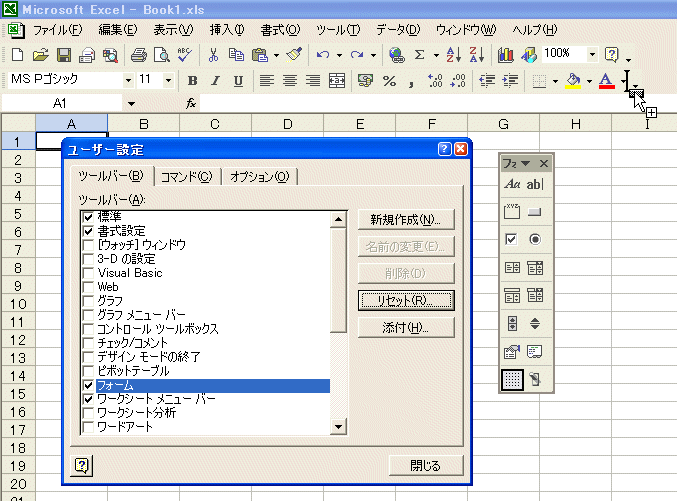Open a file with the Open folder icon

[41, 55]
